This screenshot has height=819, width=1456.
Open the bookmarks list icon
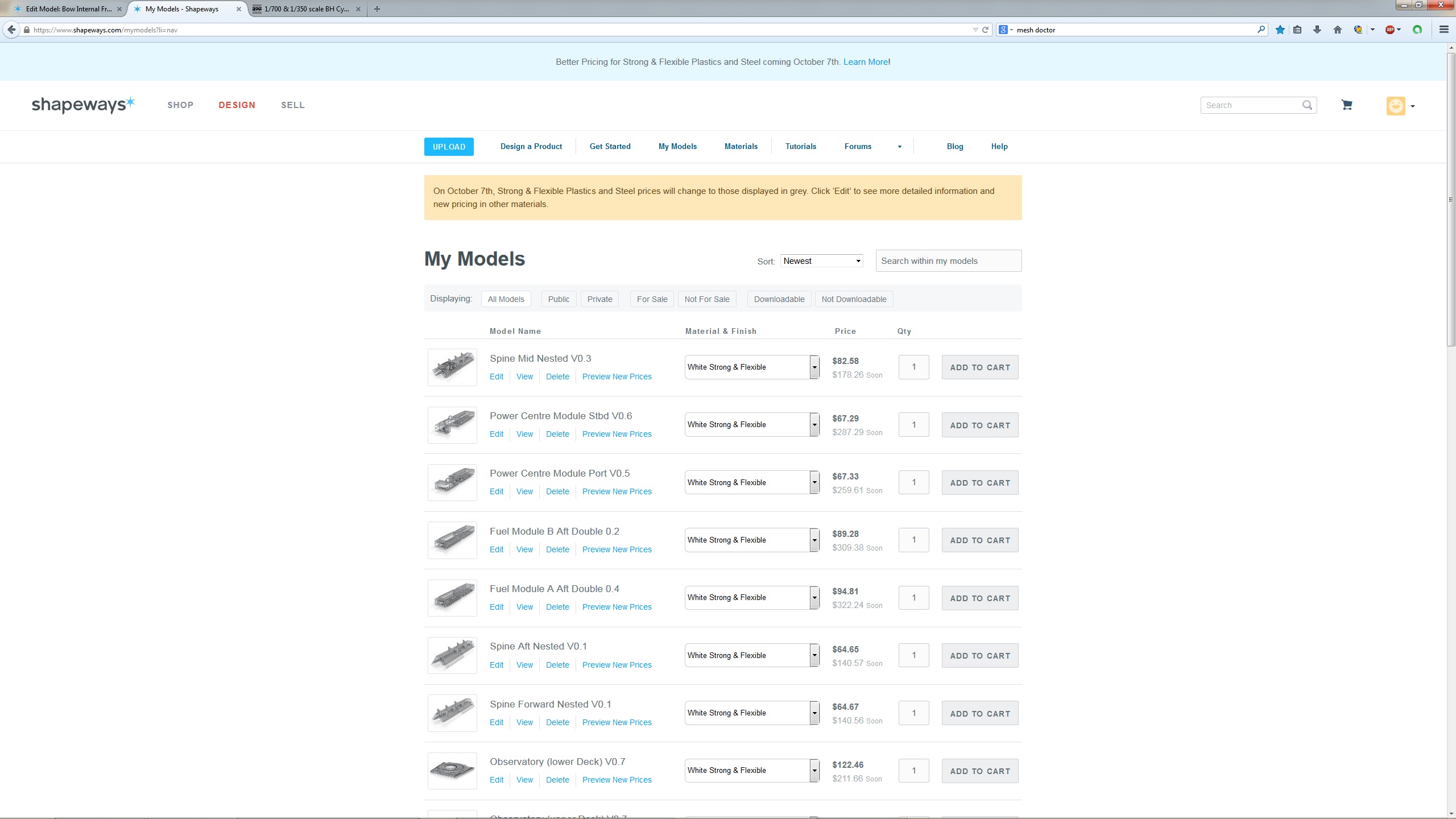(x=1297, y=30)
